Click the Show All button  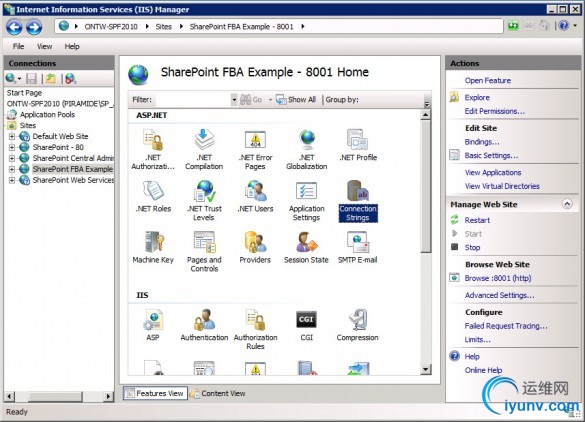(x=296, y=100)
